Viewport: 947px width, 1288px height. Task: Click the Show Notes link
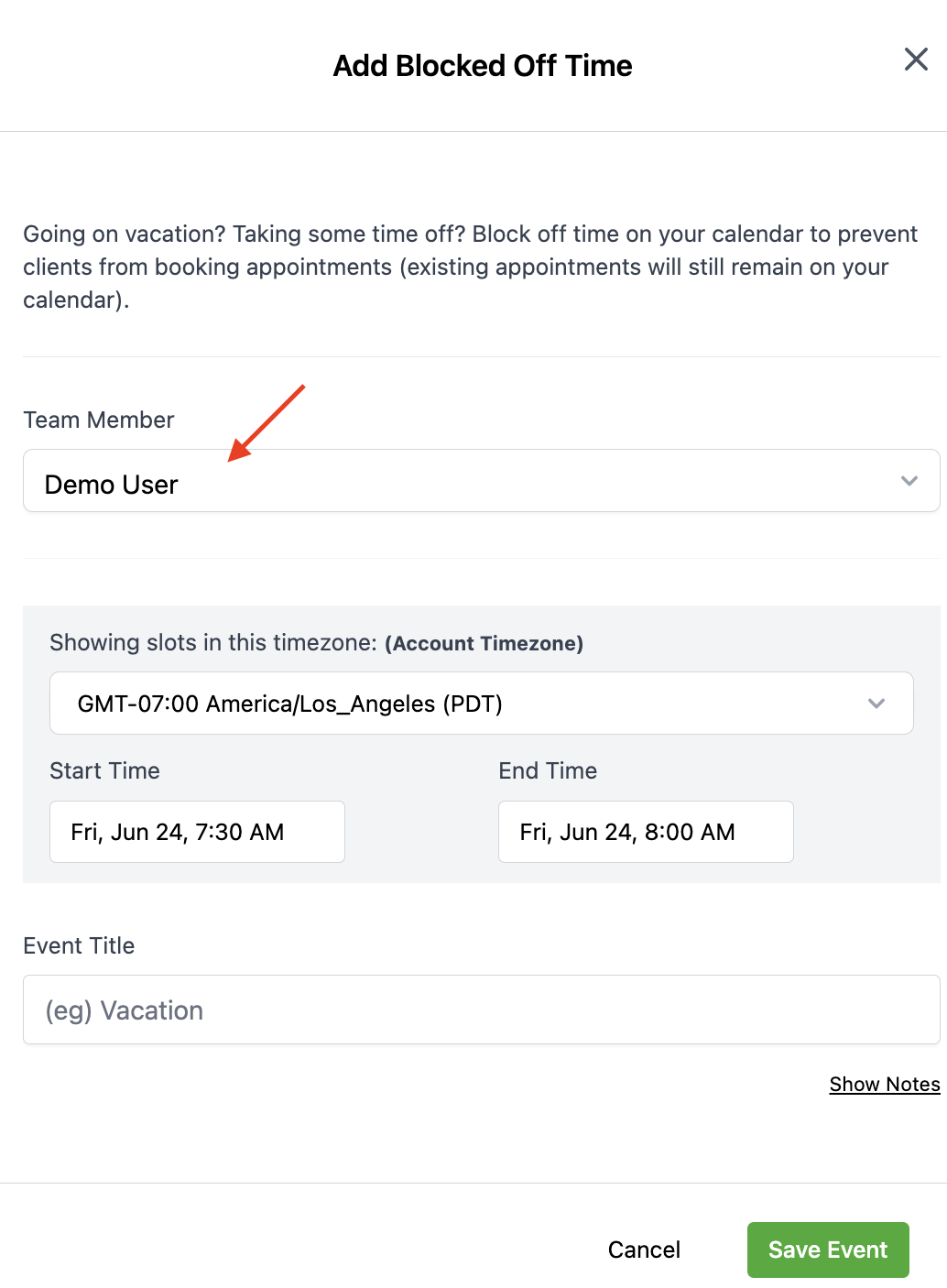coord(885,1085)
